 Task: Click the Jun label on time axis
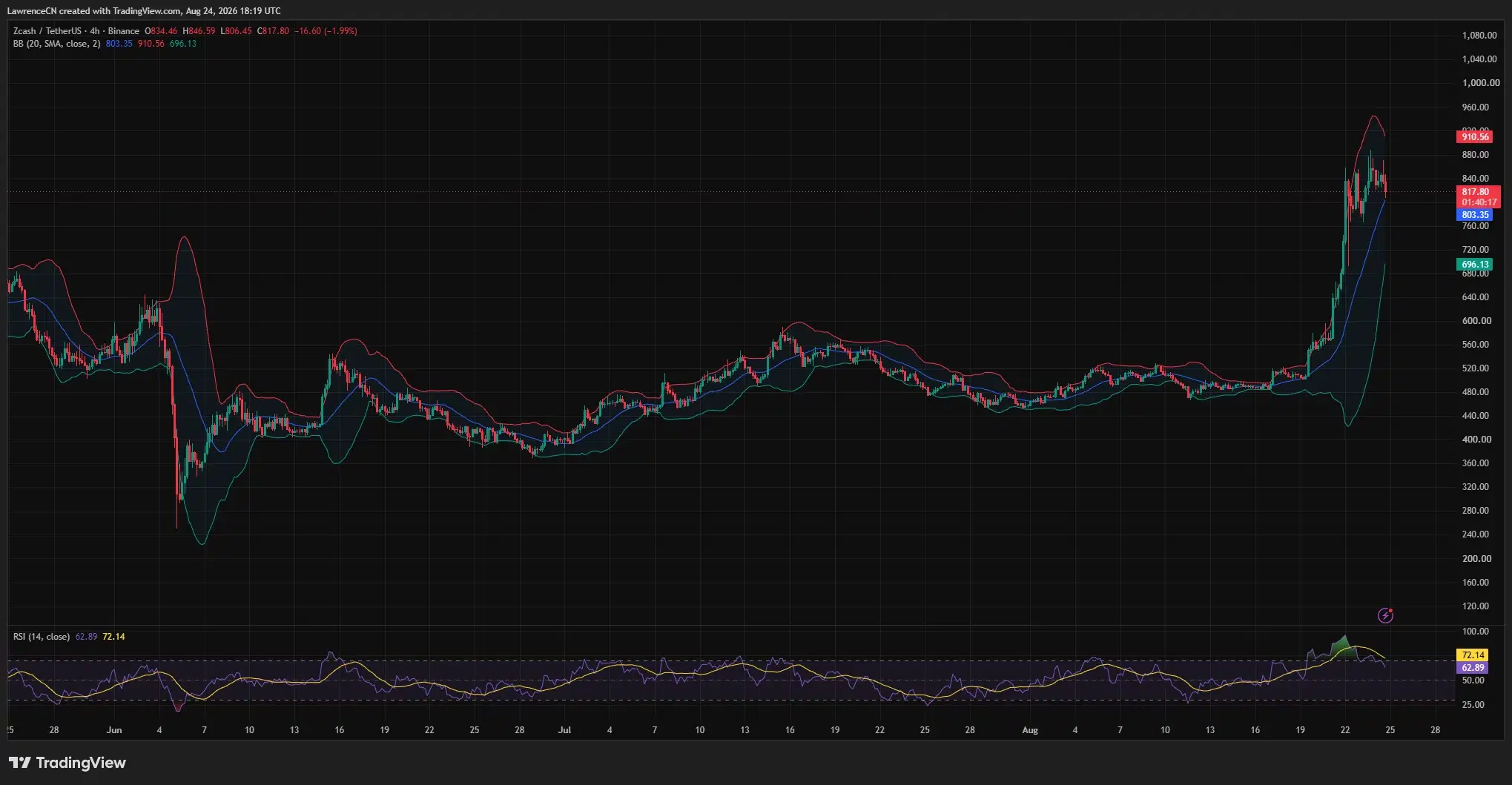(x=114, y=730)
